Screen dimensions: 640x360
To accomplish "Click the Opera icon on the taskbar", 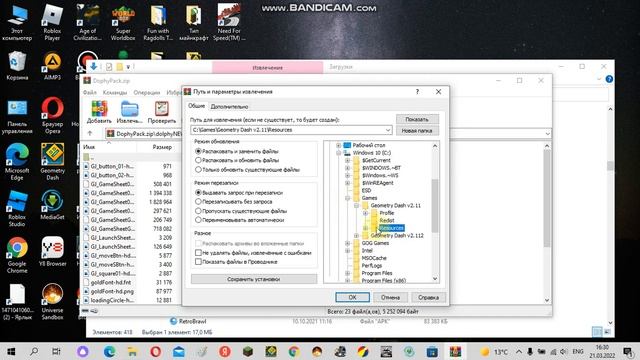I will coord(156,351).
